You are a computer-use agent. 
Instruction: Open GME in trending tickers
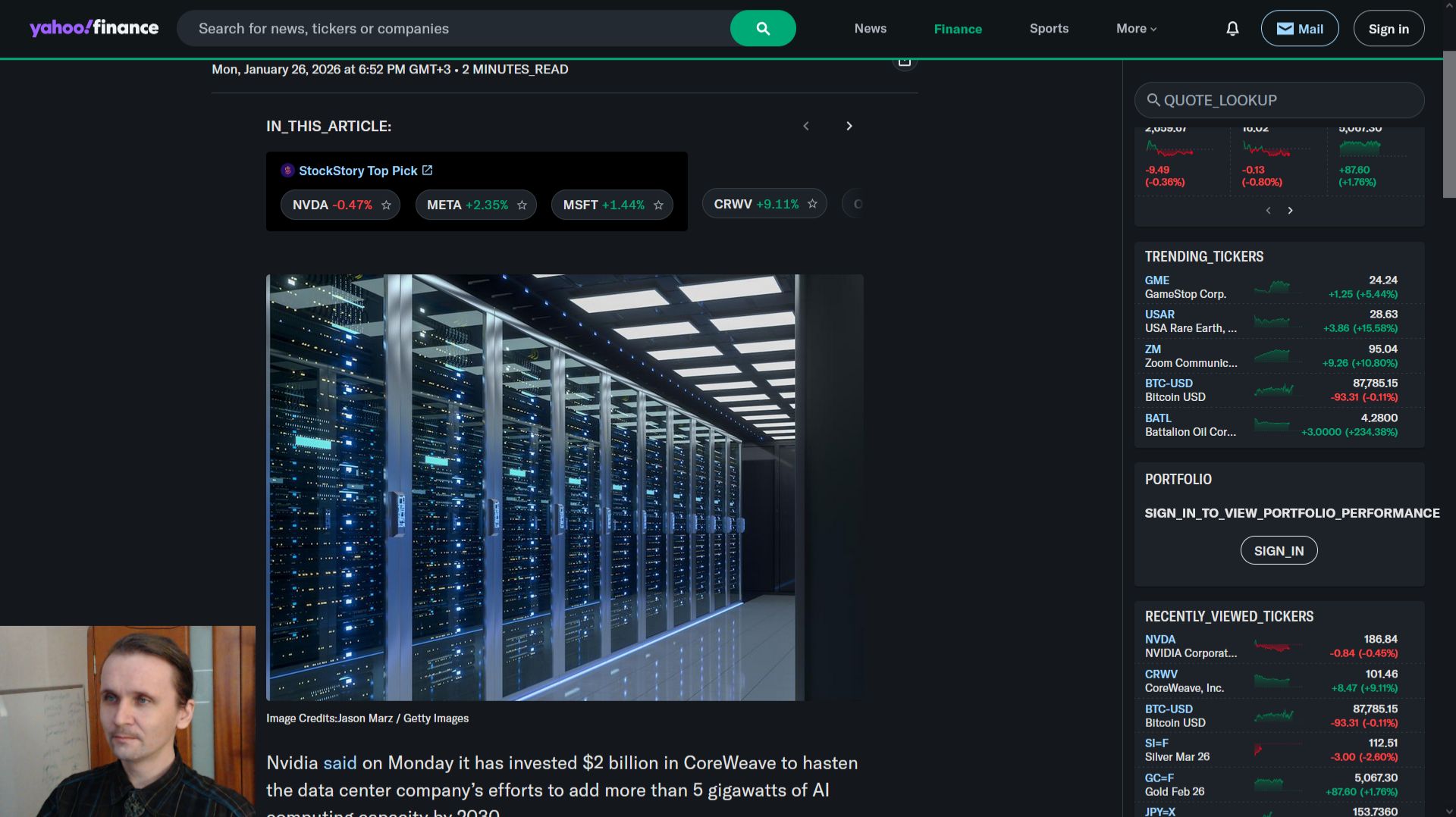pos(1157,280)
